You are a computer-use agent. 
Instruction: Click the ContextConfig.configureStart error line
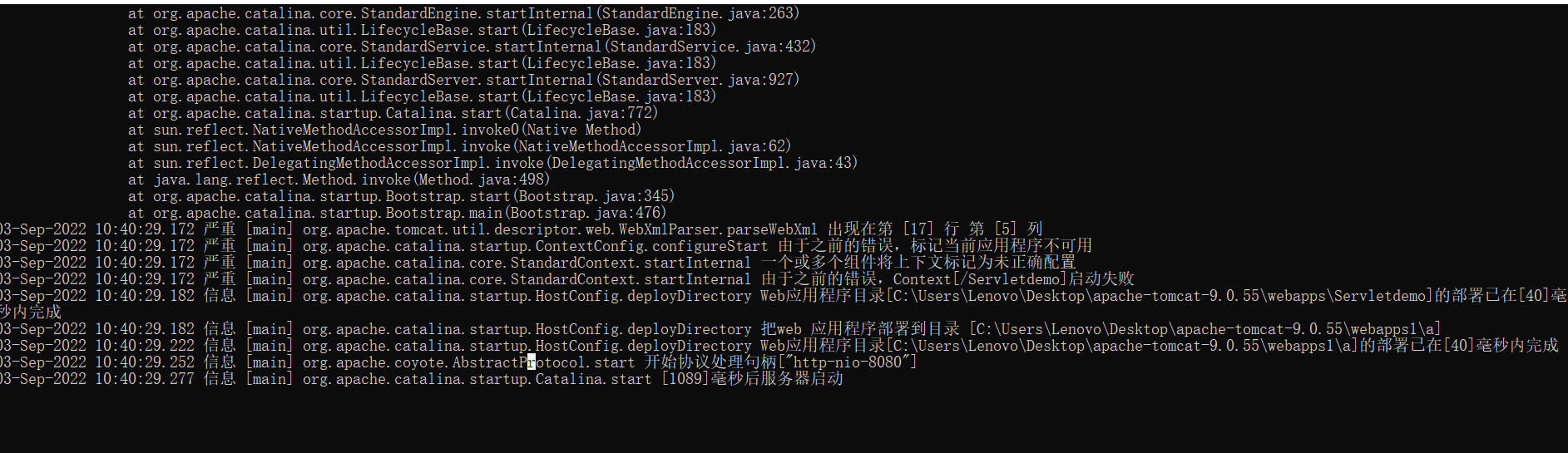pyautogui.click(x=546, y=246)
